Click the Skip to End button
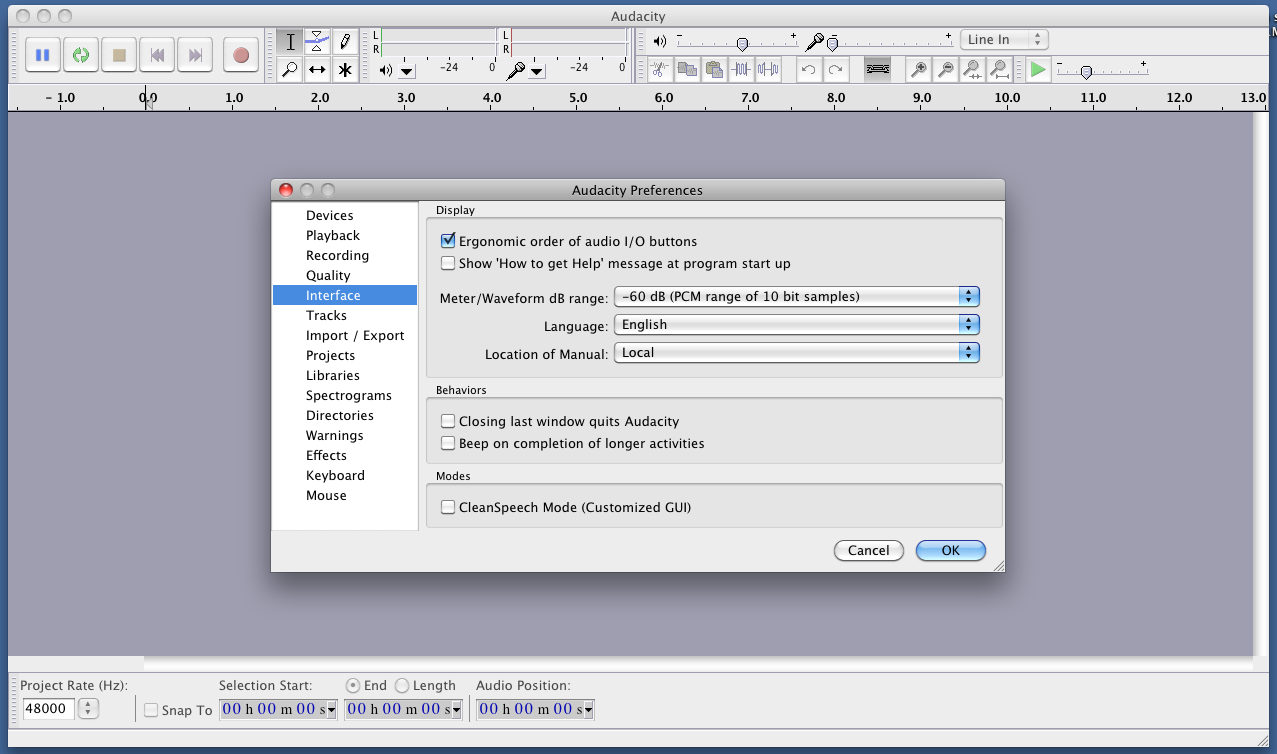This screenshot has width=1277, height=754. point(196,55)
